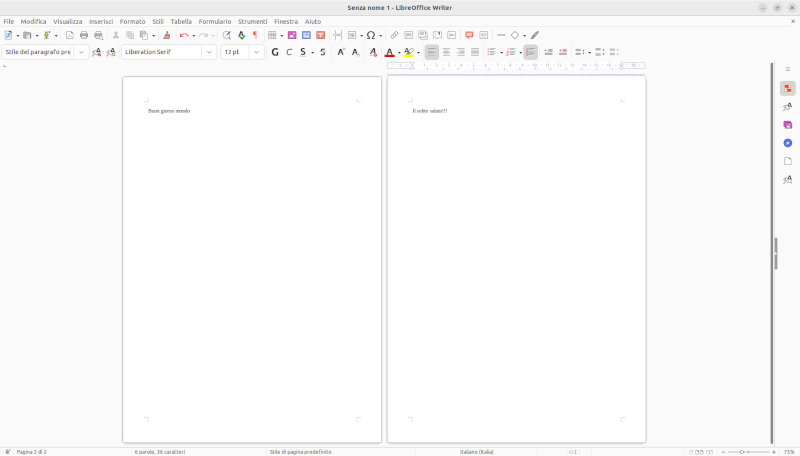Insert a comment using toolbar icon
800x456 pixels.
click(x=469, y=35)
